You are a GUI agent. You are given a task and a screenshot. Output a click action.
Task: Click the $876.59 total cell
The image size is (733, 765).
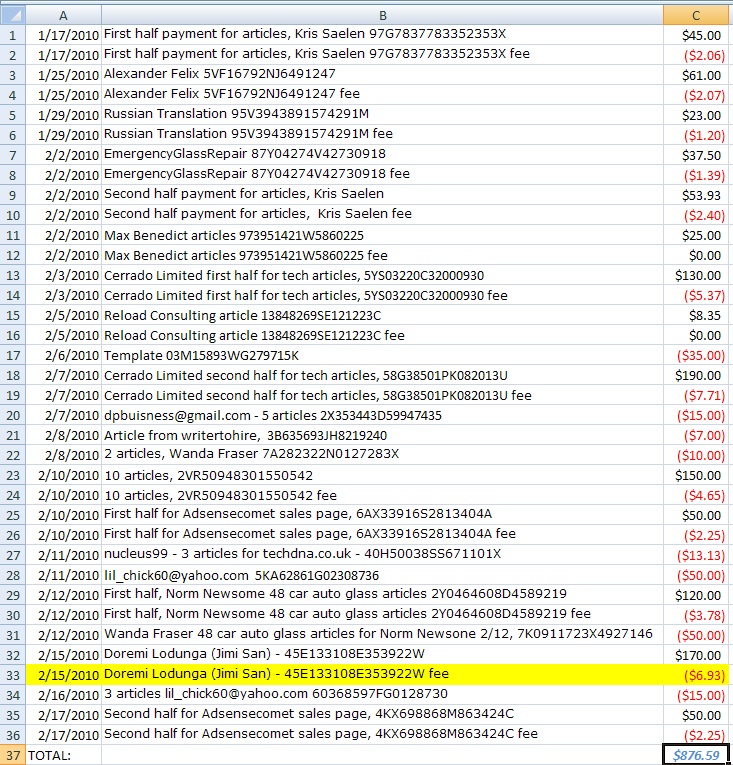tap(696, 755)
